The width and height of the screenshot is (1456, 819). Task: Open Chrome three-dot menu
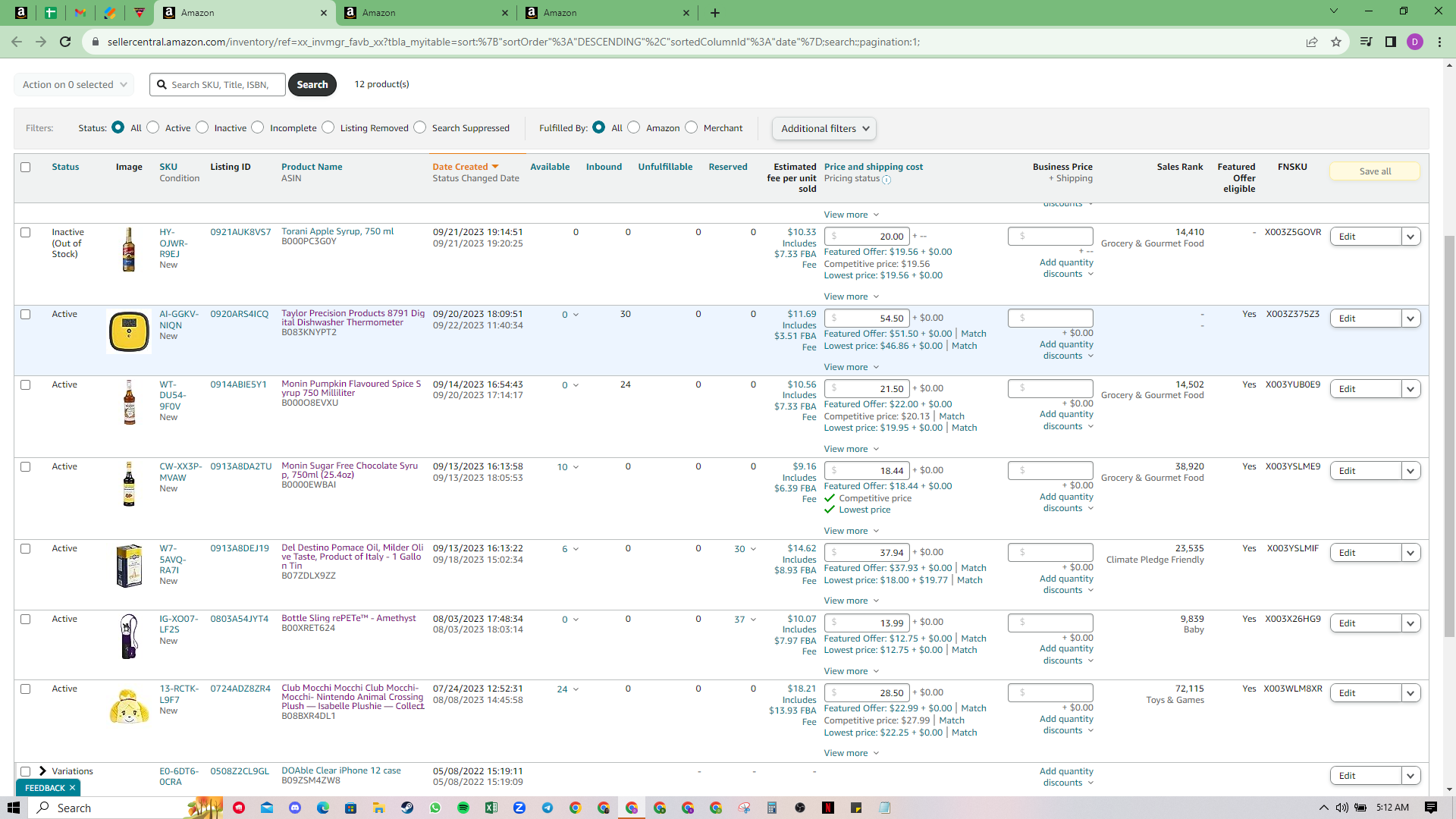tap(1439, 42)
